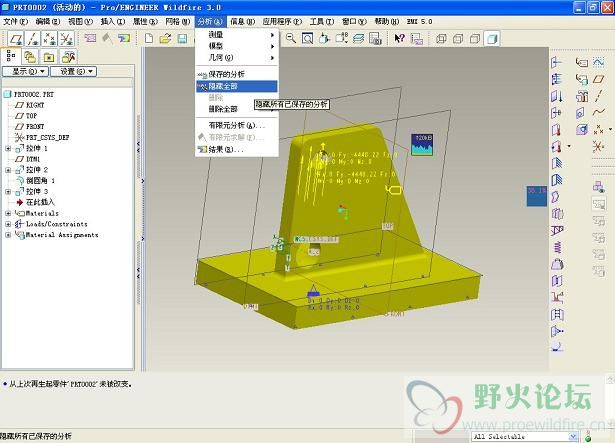Image resolution: width=615 pixels, height=443 pixels.
Task: Switch to wireframe display mode
Action: tap(441, 38)
